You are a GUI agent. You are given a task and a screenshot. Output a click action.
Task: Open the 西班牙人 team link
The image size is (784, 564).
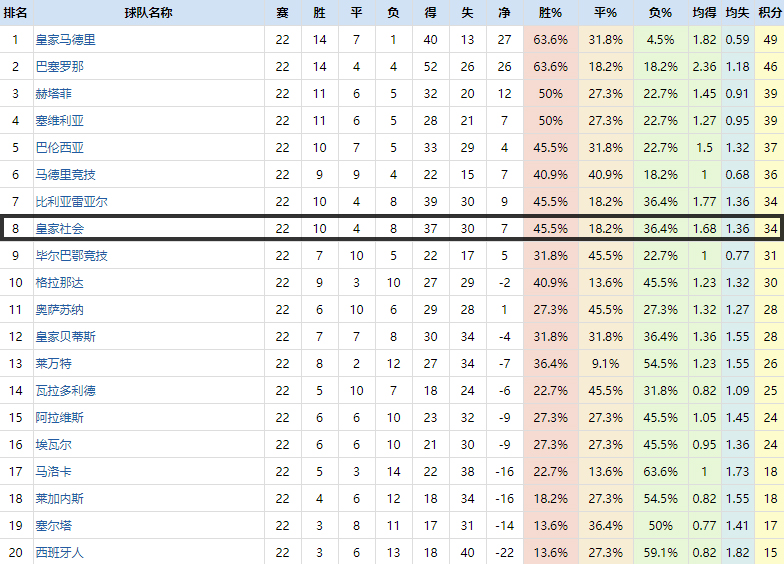pyautogui.click(x=60, y=552)
